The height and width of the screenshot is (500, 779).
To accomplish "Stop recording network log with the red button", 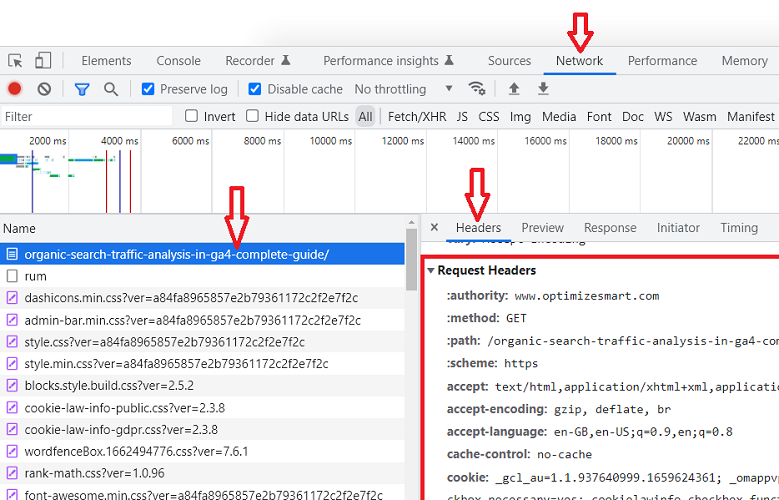I will (x=14, y=89).
